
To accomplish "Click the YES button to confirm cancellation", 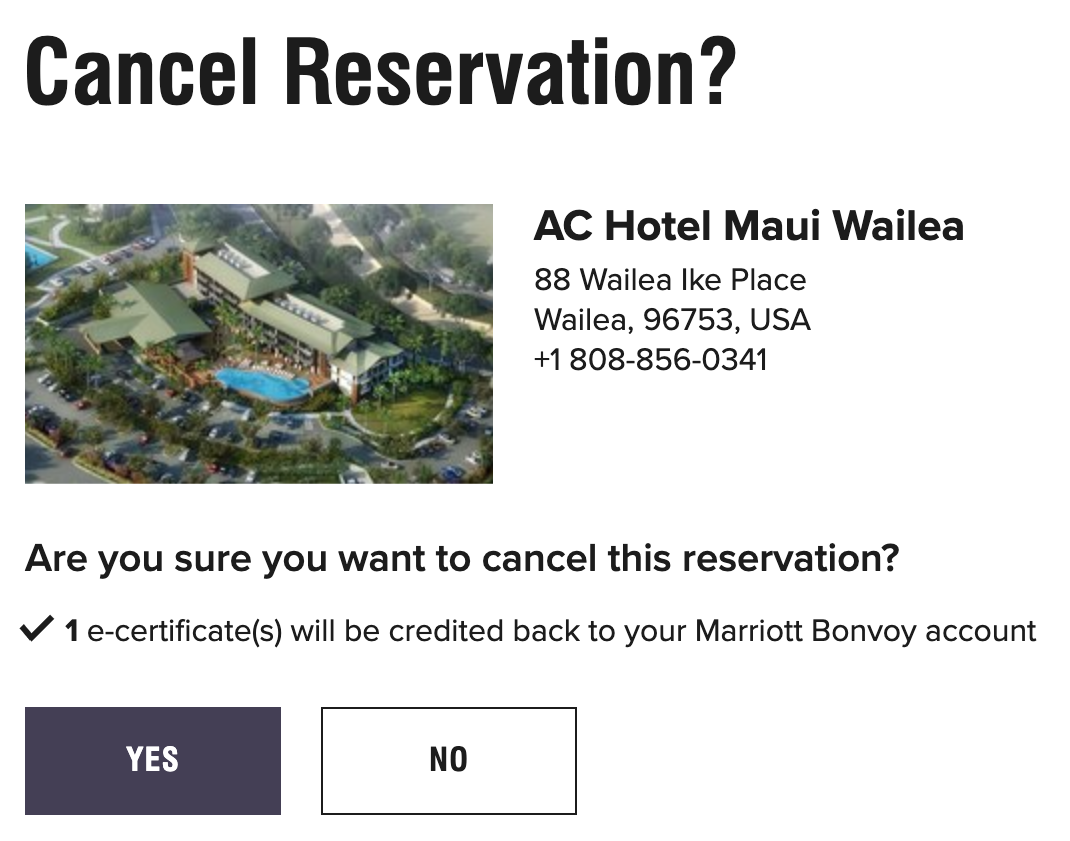I will [152, 760].
